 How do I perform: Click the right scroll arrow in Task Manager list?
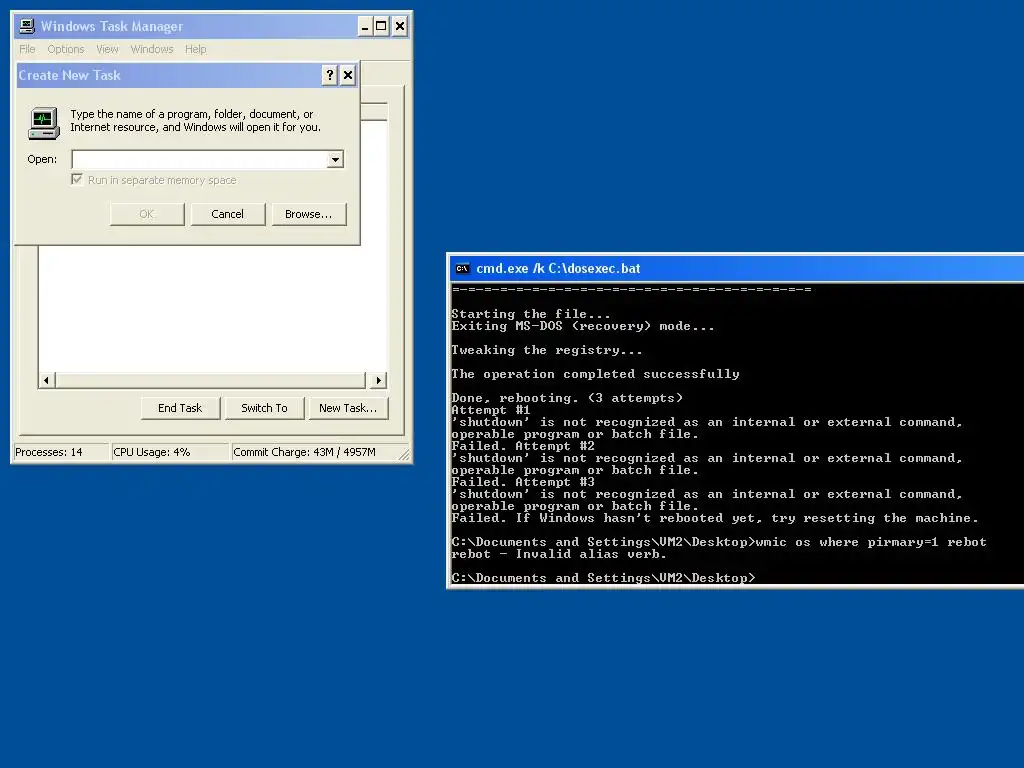(x=379, y=380)
